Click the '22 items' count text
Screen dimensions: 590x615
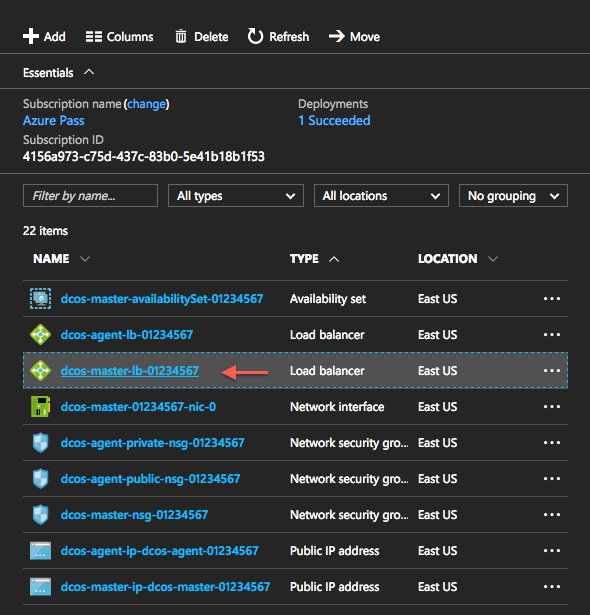coord(45,231)
